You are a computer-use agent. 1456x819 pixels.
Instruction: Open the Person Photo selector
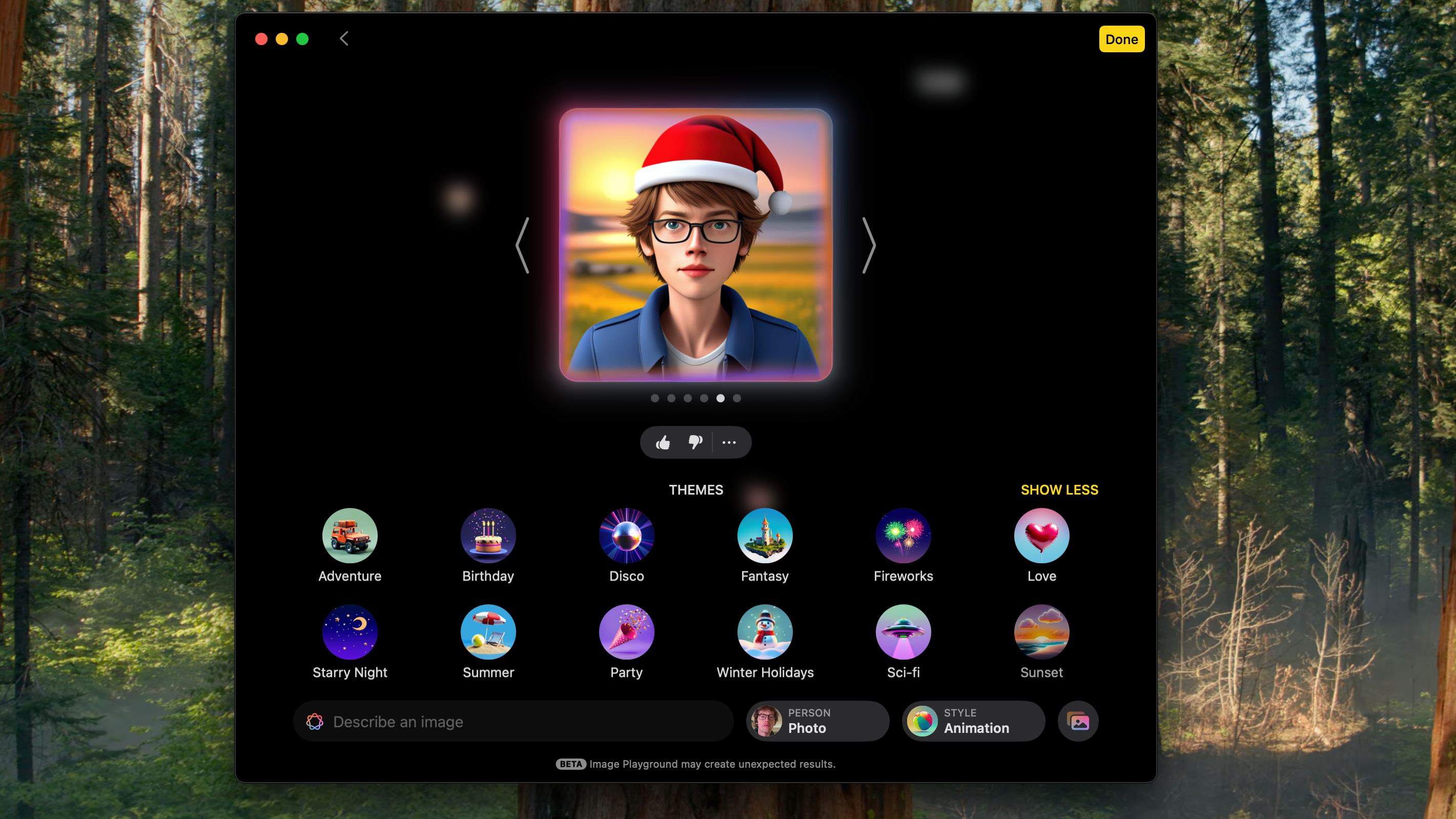(x=817, y=721)
